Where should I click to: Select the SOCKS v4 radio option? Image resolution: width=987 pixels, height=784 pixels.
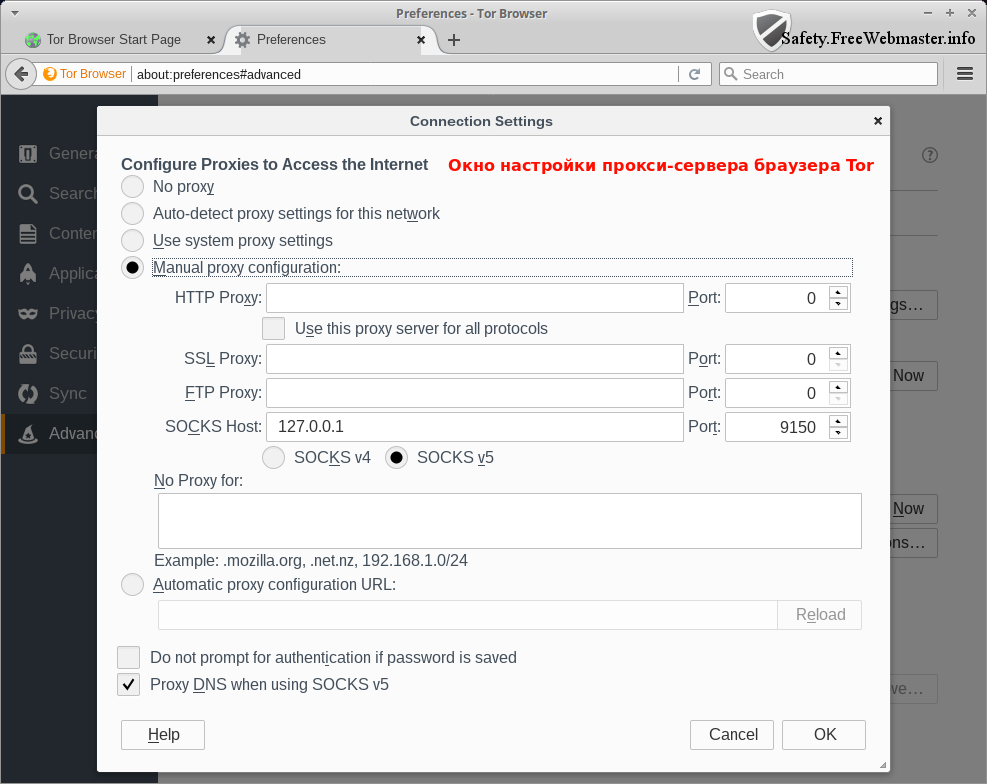pyautogui.click(x=273, y=458)
